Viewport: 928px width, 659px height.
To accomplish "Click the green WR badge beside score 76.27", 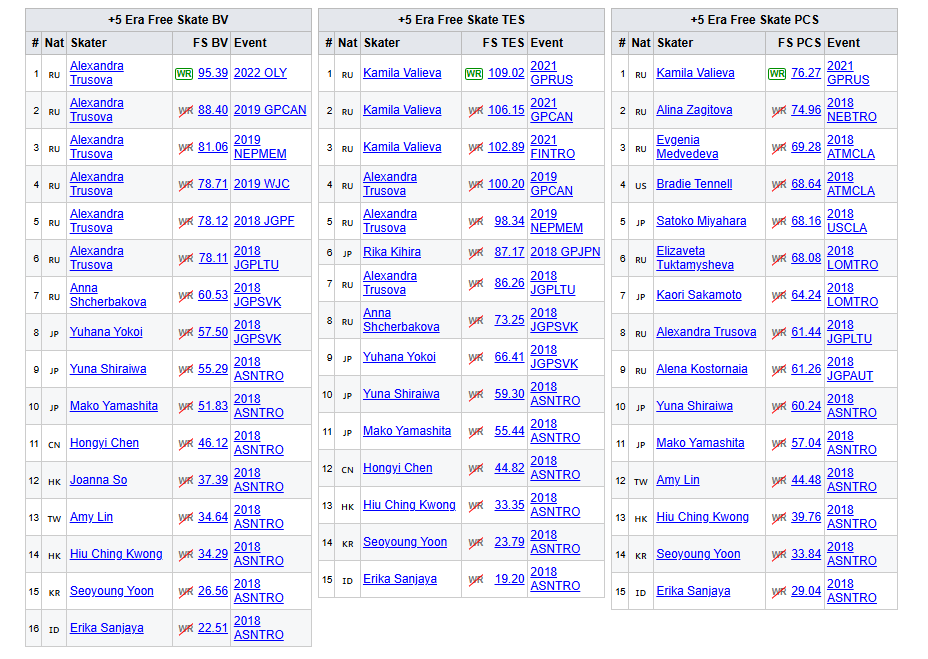I will pos(777,73).
